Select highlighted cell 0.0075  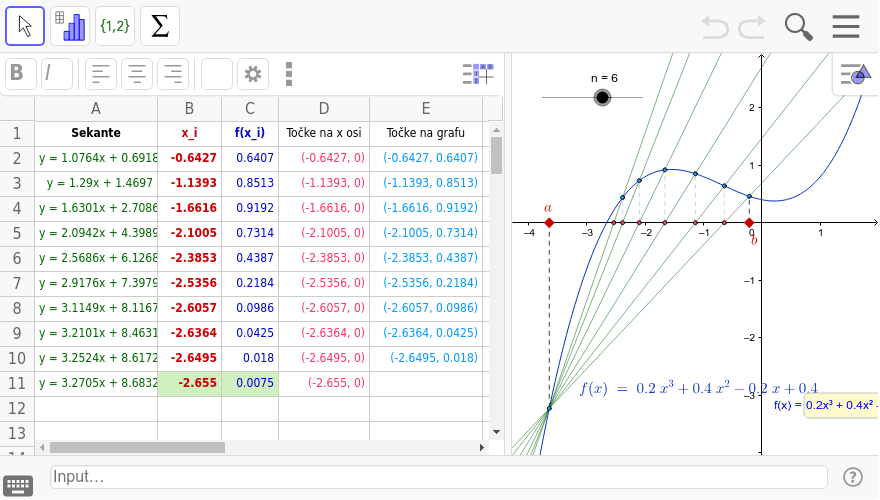coord(250,384)
